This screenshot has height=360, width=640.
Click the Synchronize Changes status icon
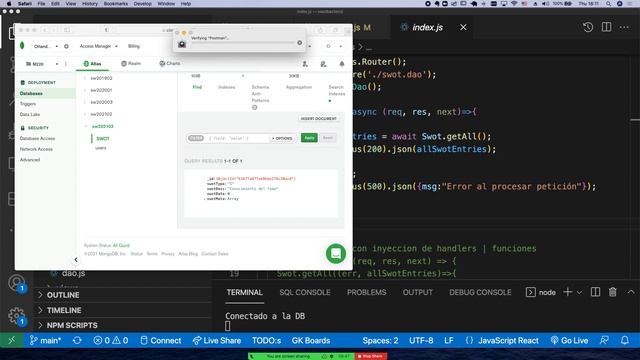pyautogui.click(x=77, y=340)
